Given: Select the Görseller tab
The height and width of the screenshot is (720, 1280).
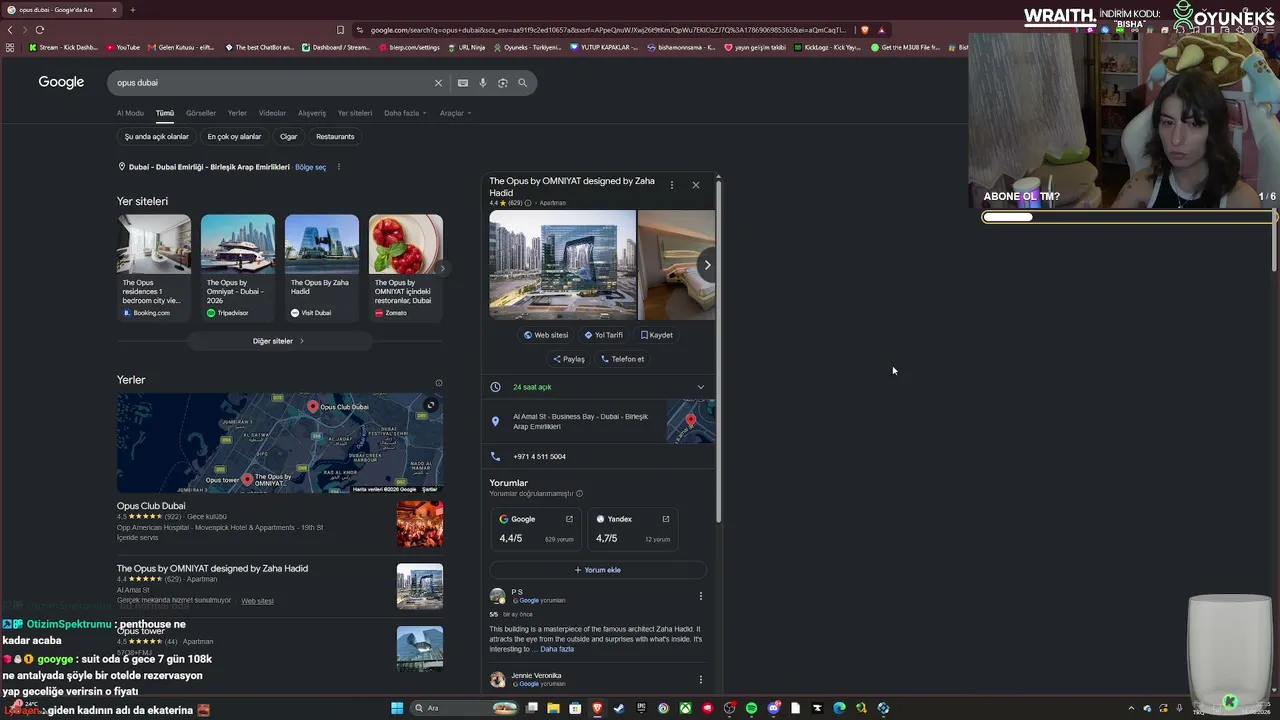Looking at the screenshot, I should click(201, 113).
